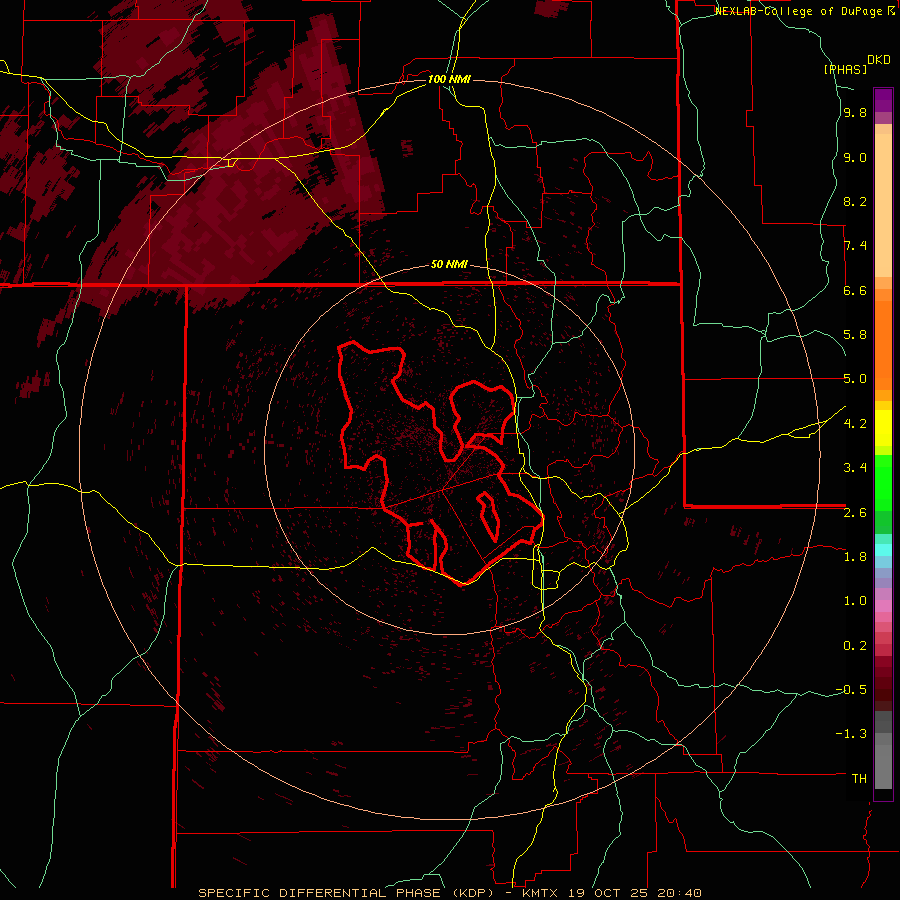Click the 9.0 scale value
The width and height of the screenshot is (900, 900).
[x=855, y=157]
